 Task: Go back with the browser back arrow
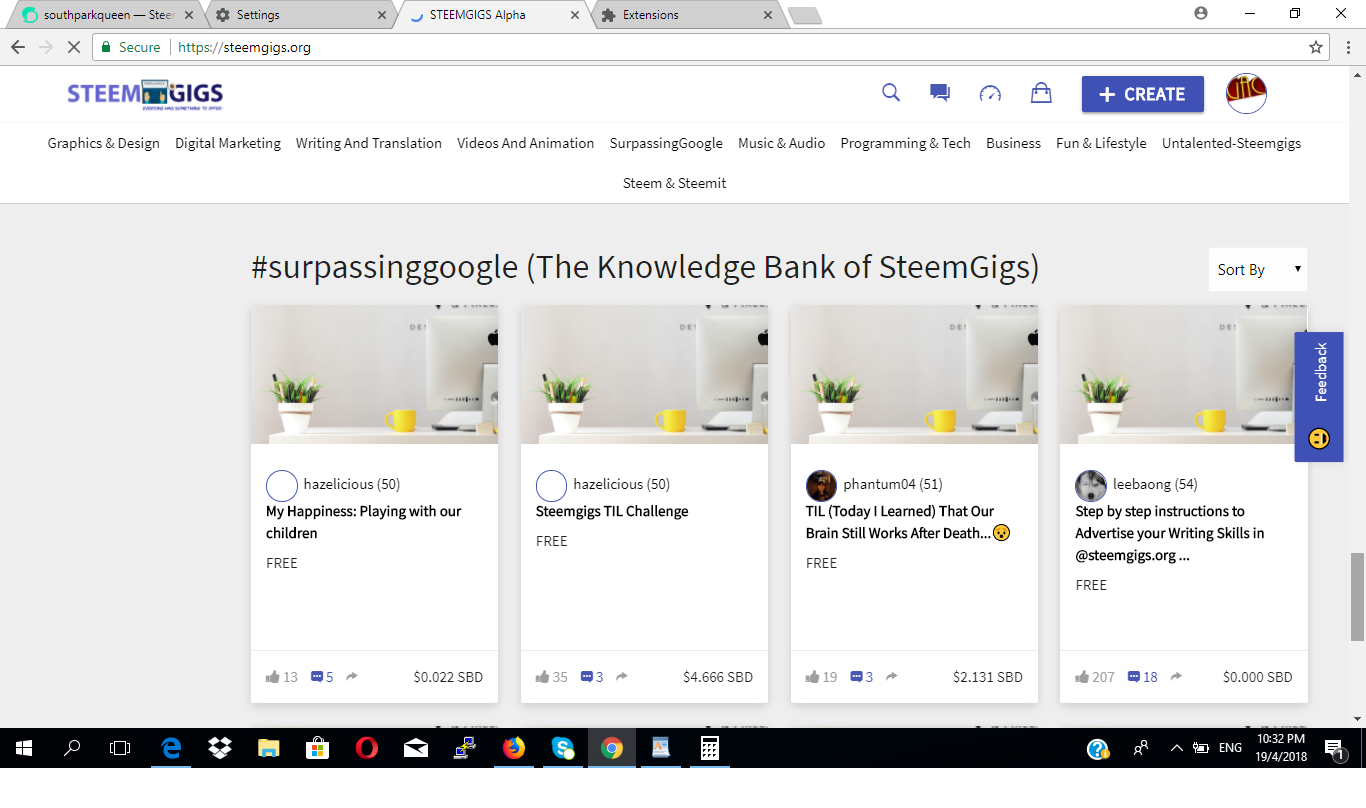click(x=18, y=47)
